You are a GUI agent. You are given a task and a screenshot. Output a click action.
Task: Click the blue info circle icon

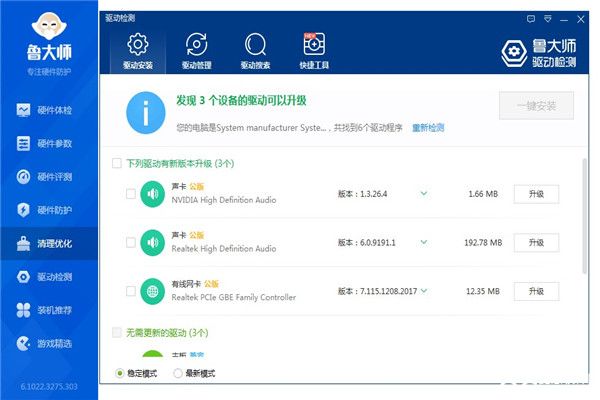(146, 113)
